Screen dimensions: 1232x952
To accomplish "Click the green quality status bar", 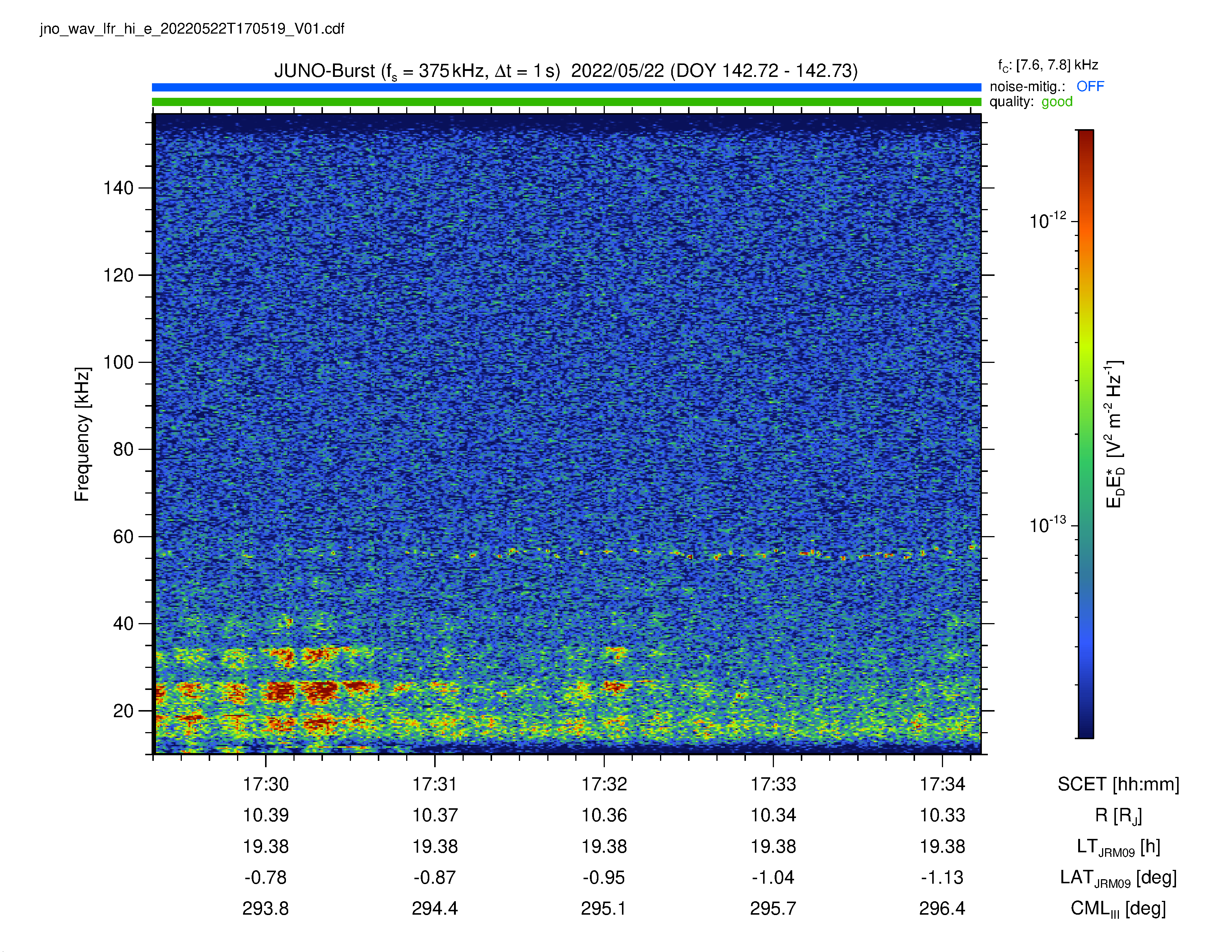I will 566,102.
